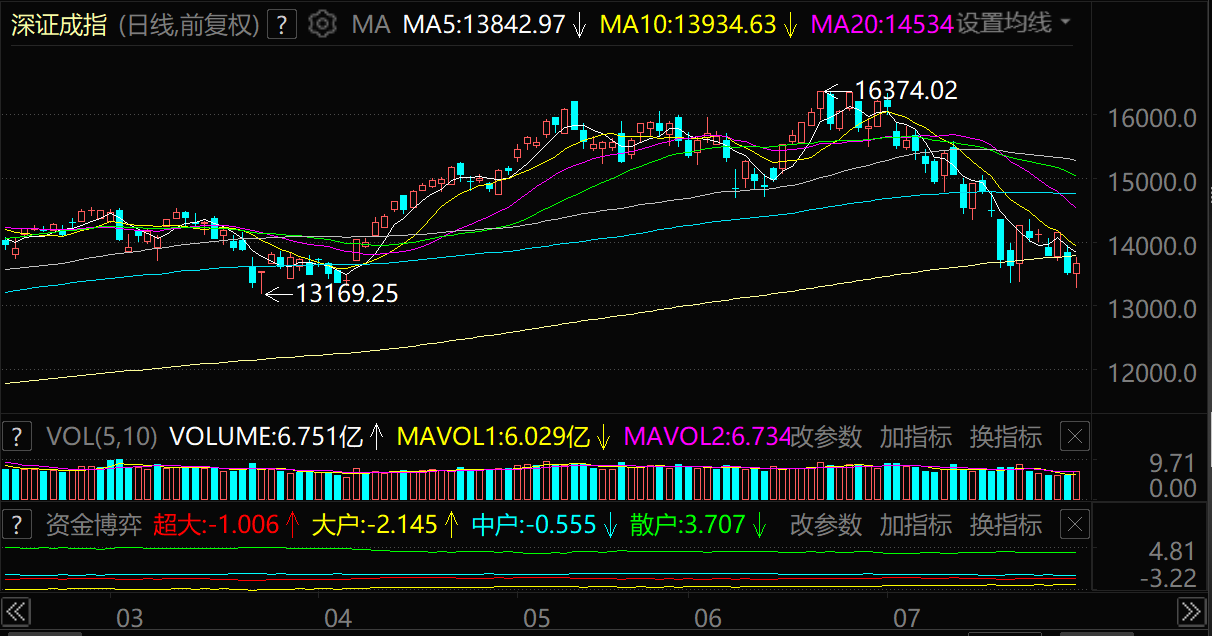Image resolution: width=1212 pixels, height=636 pixels.
Task: Open 换指标 in the 资金博弈 panel
Action: tap(1005, 525)
